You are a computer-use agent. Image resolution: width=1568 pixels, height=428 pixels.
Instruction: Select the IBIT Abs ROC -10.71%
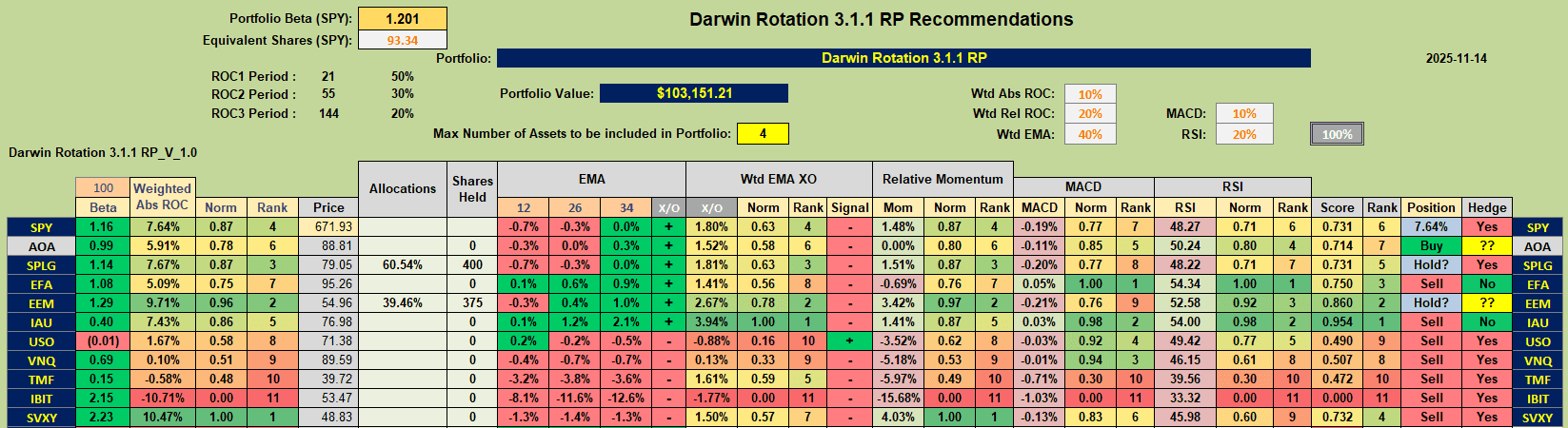(x=162, y=399)
